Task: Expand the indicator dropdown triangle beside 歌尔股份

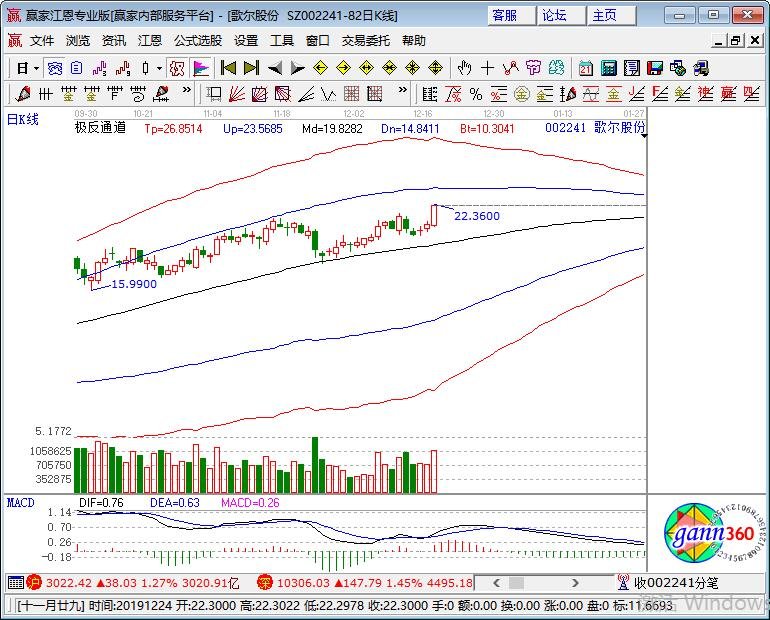Action: [644, 135]
